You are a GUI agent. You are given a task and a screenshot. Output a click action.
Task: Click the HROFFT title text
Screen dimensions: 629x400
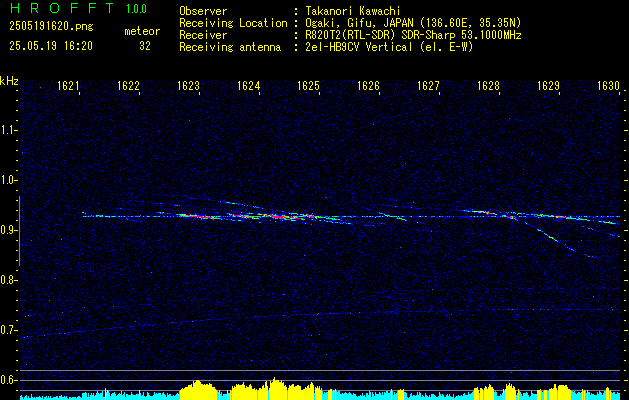point(62,8)
